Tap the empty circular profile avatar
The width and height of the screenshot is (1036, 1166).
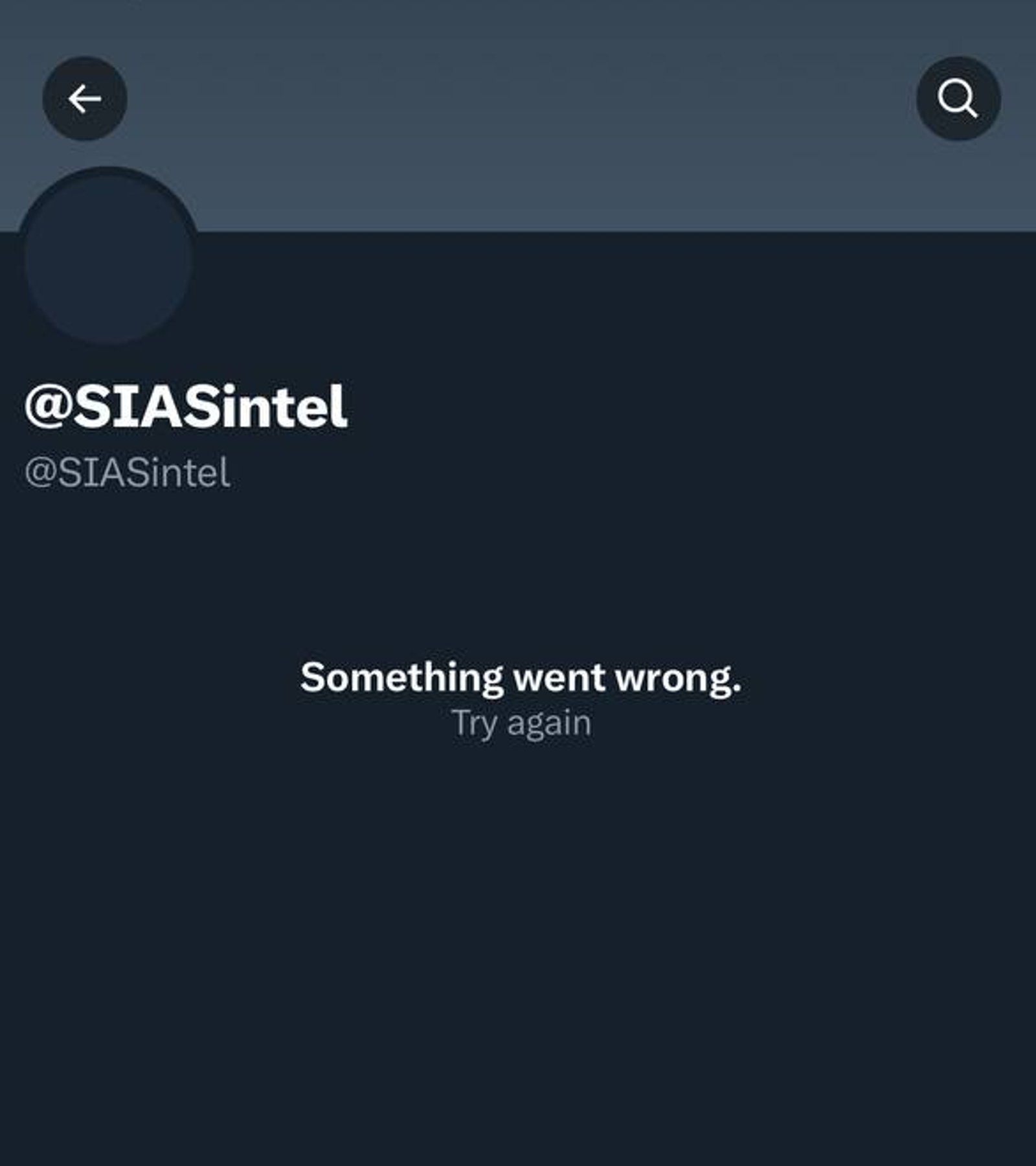[x=107, y=257]
